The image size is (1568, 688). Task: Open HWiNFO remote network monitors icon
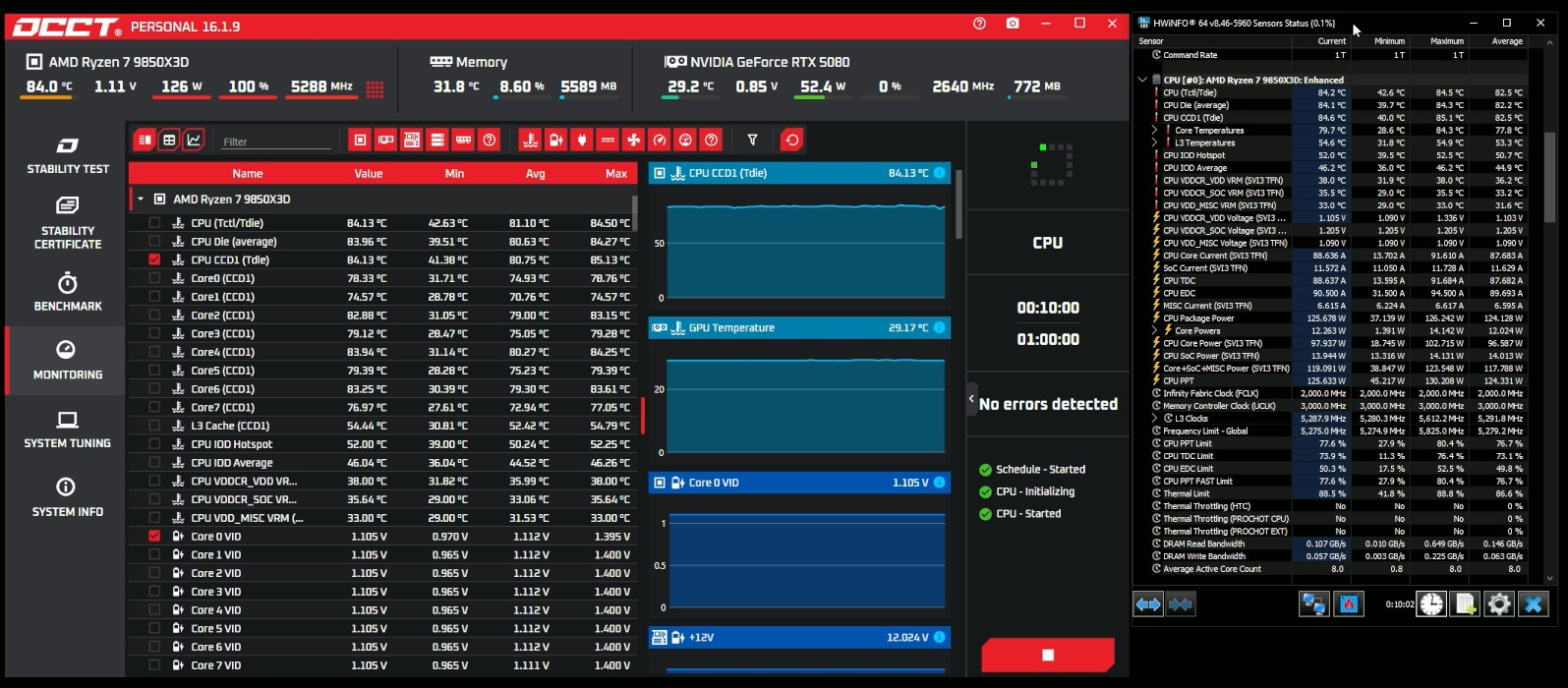[x=1314, y=604]
